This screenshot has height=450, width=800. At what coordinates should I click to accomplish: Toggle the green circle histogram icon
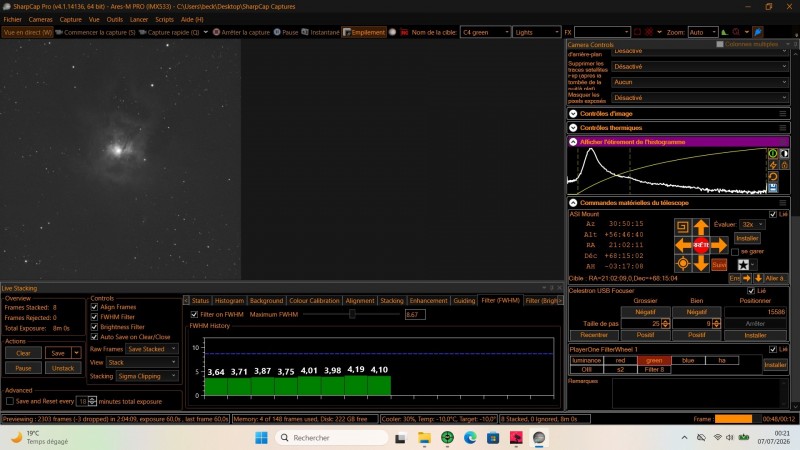pyautogui.click(x=773, y=153)
